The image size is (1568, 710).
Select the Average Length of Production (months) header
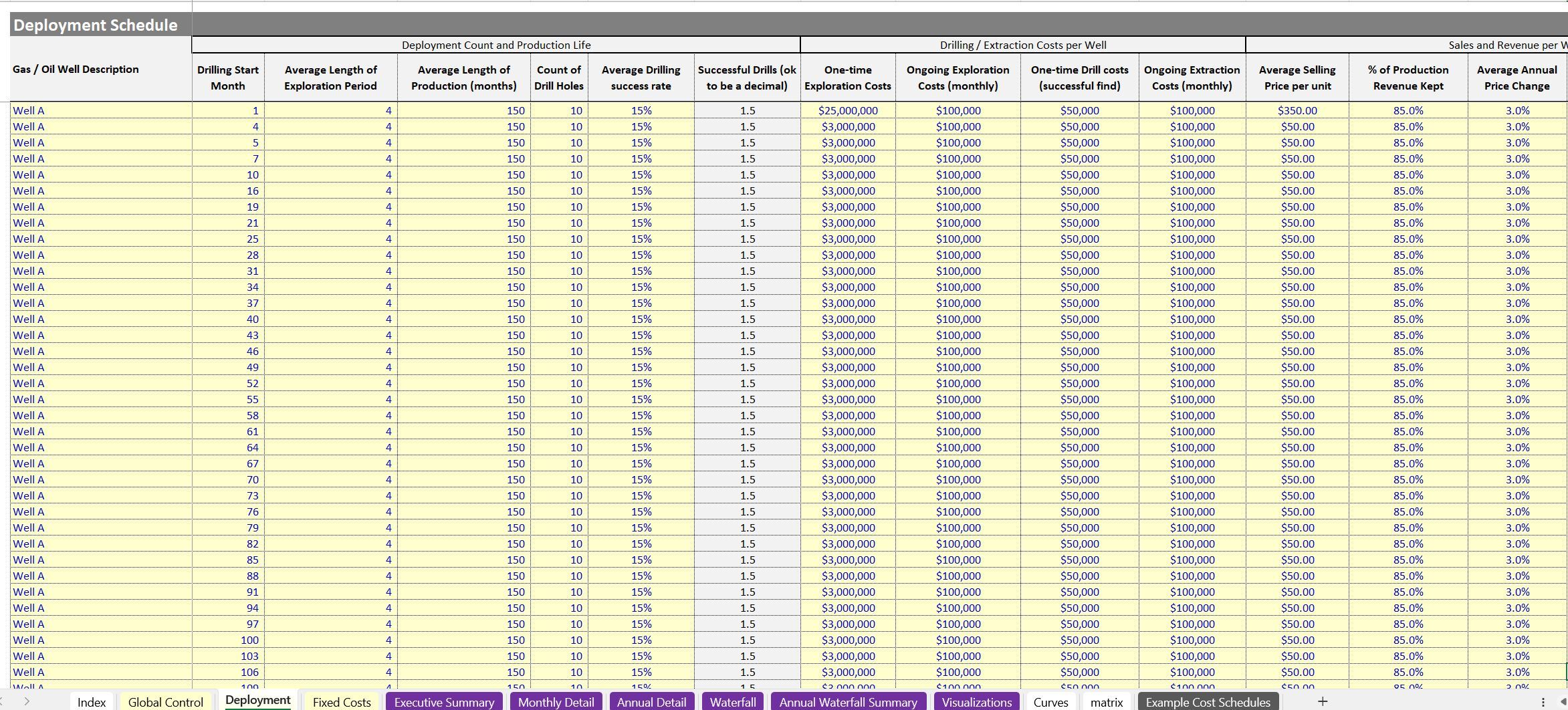click(x=464, y=78)
